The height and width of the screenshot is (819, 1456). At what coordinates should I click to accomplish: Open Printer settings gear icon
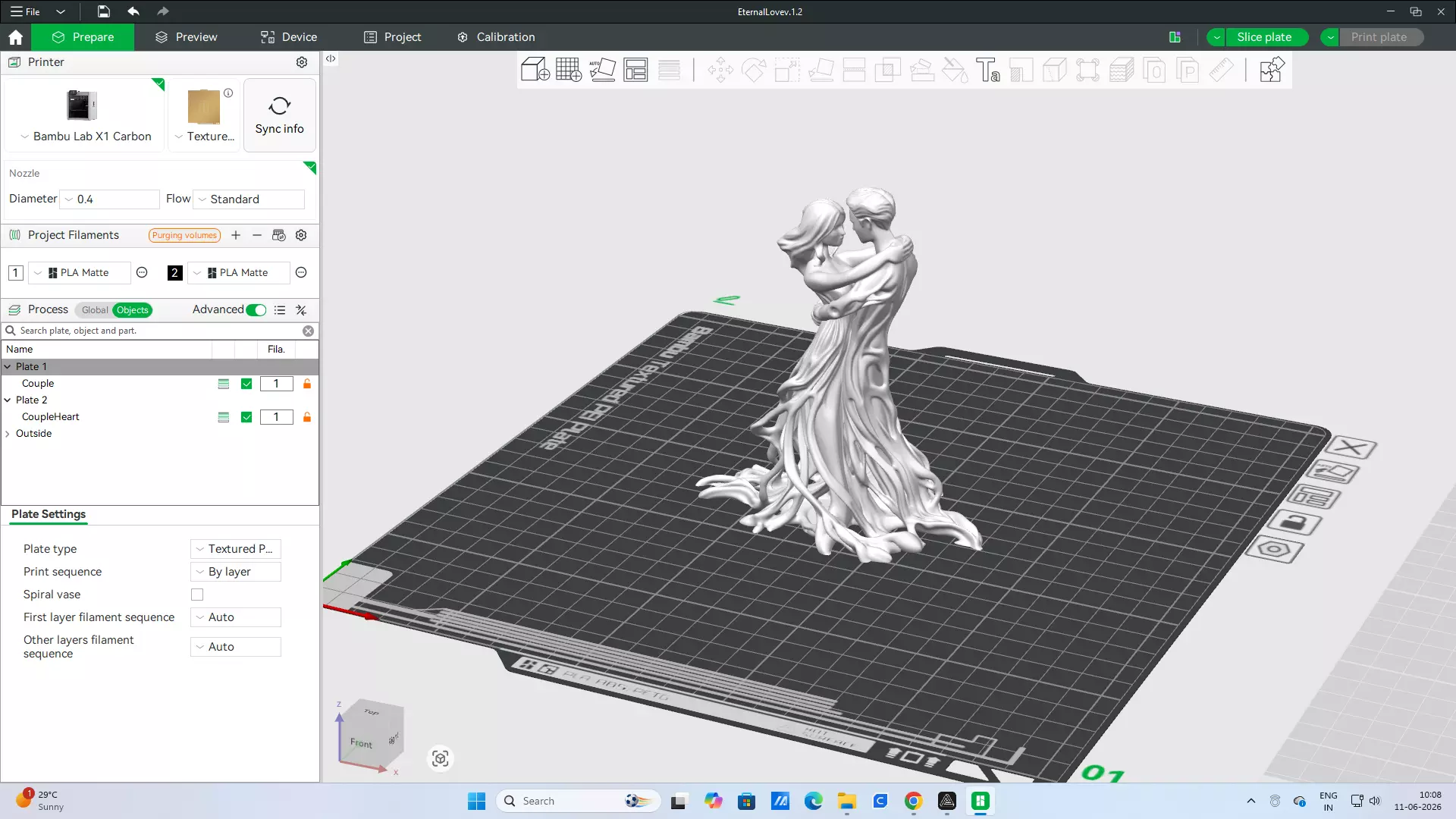302,62
